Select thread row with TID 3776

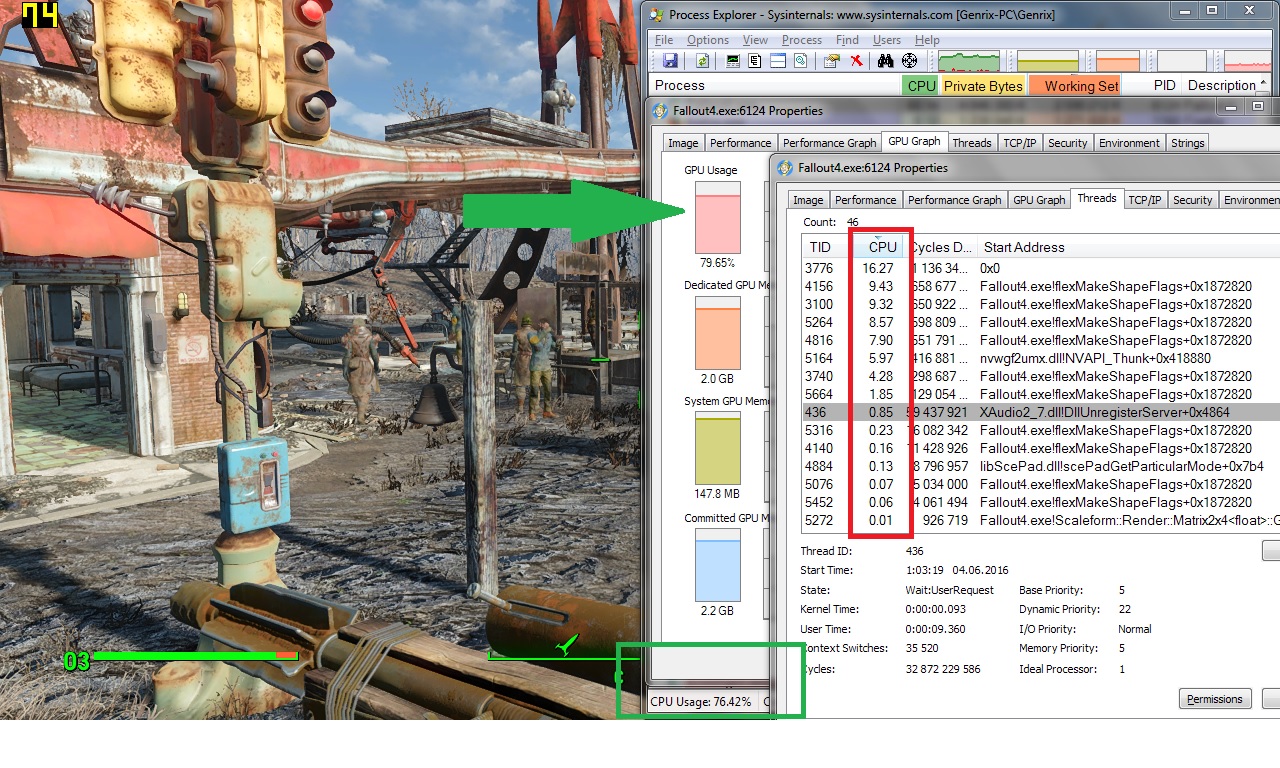[x=1041, y=268]
